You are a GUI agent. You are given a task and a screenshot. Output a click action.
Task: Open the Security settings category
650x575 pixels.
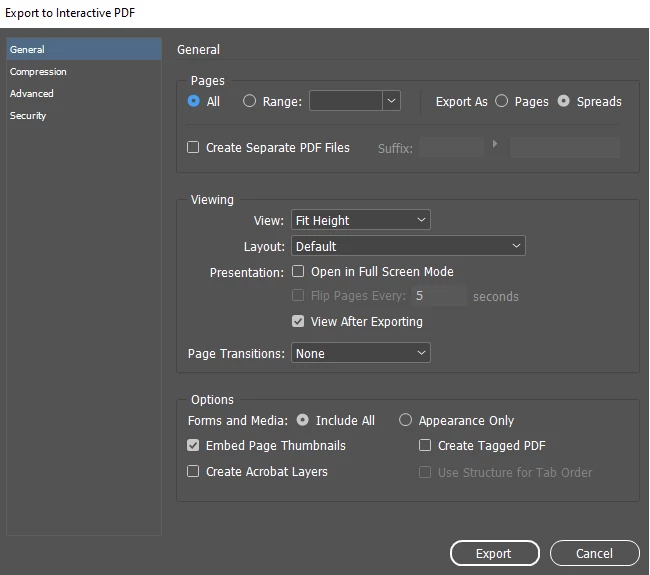(x=84, y=116)
